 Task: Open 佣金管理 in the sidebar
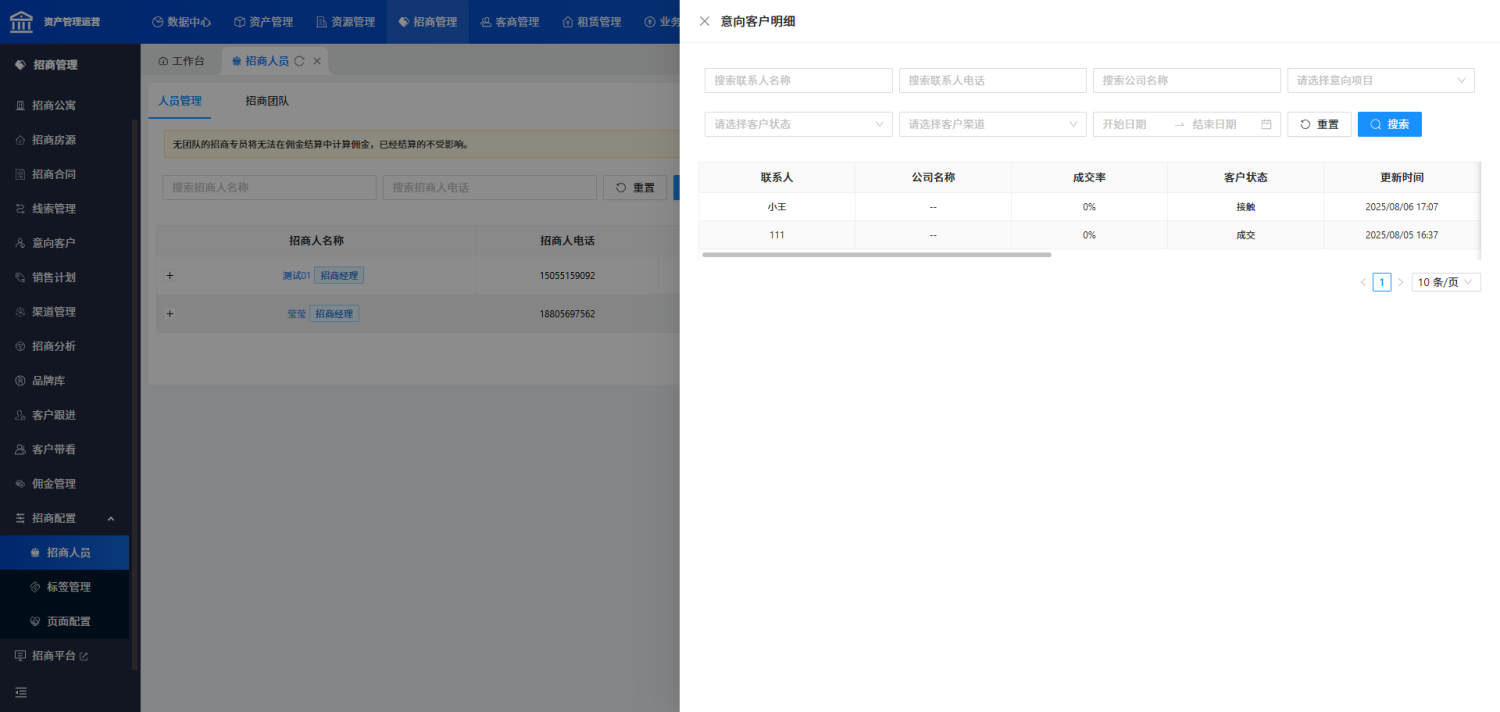coord(54,484)
